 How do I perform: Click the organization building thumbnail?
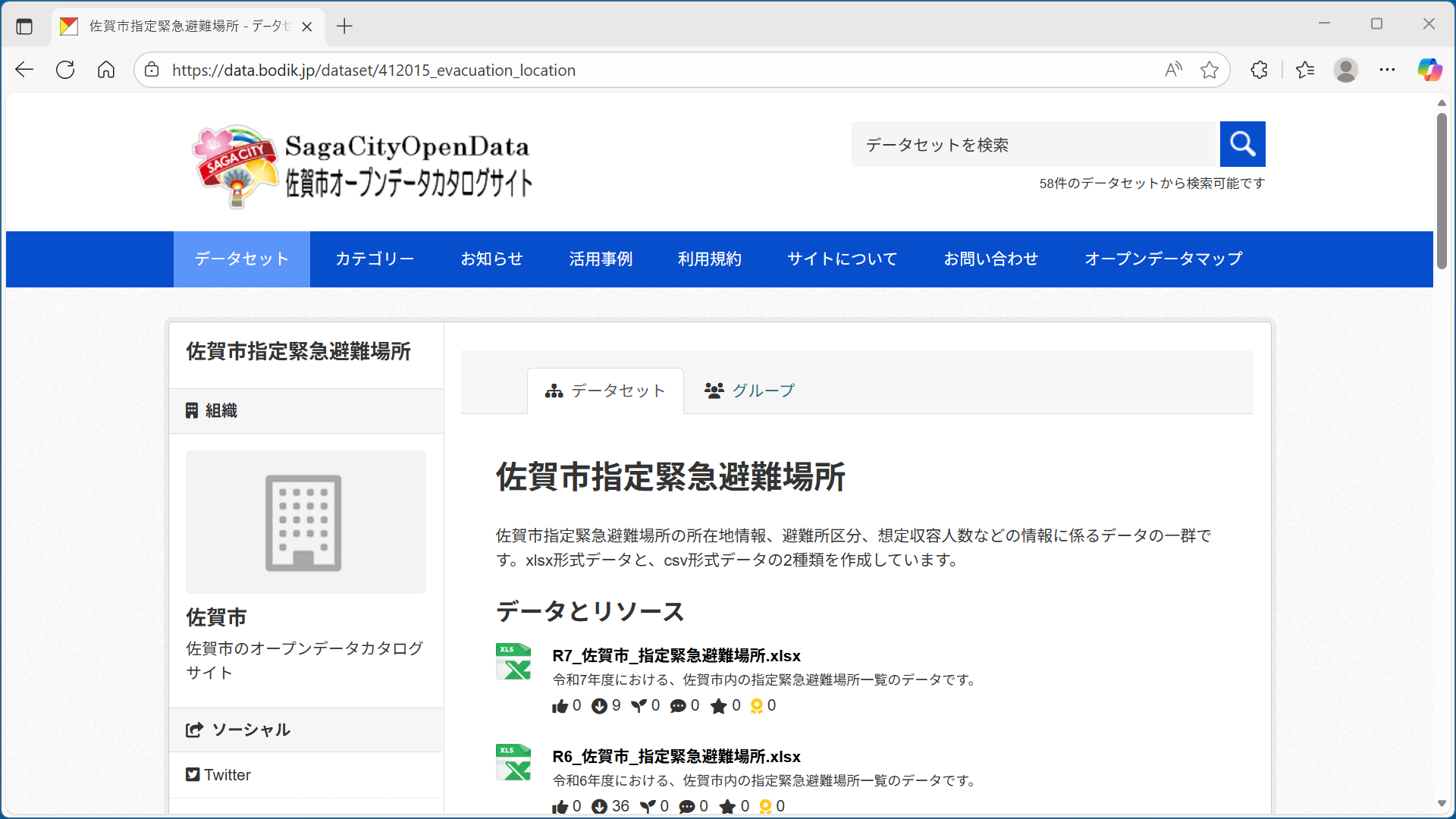coord(305,522)
